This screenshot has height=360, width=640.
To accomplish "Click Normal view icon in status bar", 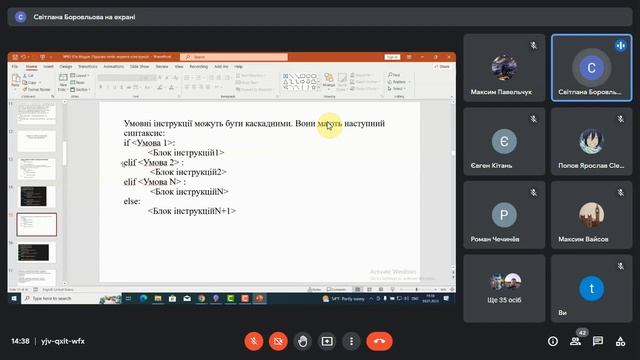I will pyautogui.click(x=357, y=289).
